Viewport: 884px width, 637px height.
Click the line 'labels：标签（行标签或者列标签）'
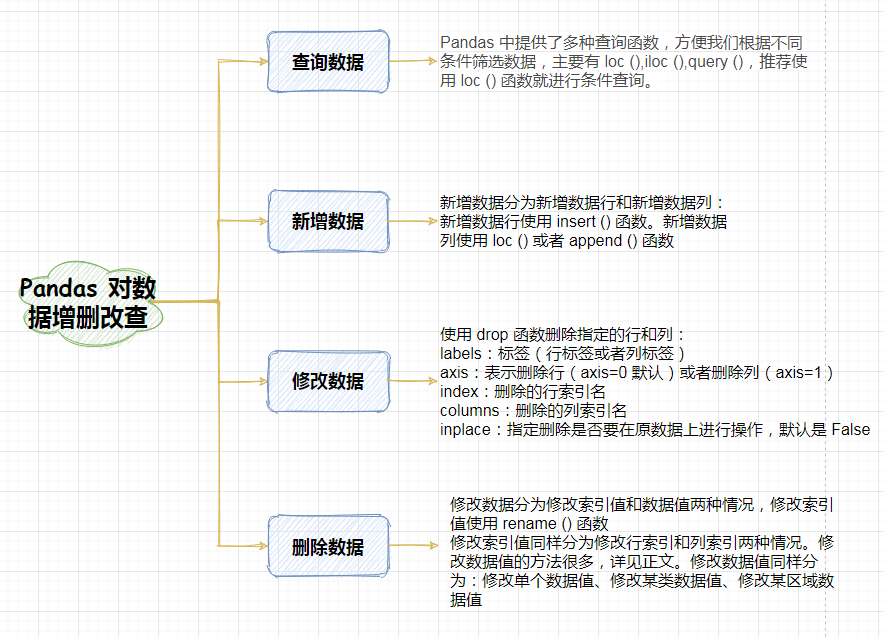[562, 353]
